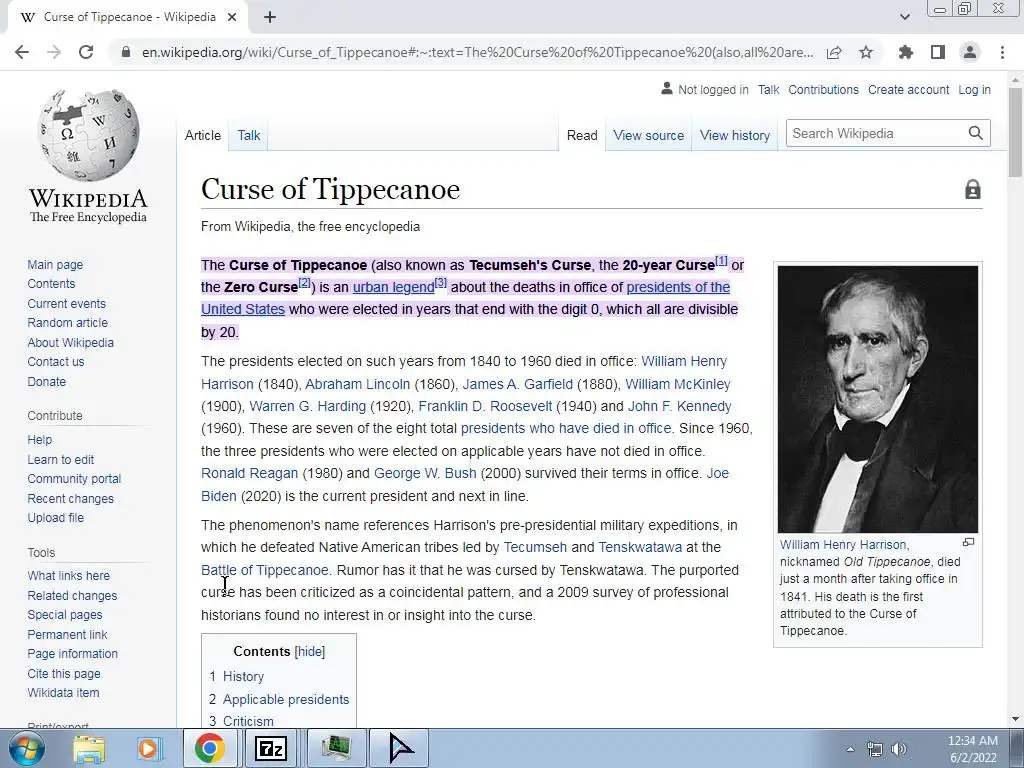Screen dimensions: 1024x768
Task: Reload the Wikipedia page
Action: 86,52
